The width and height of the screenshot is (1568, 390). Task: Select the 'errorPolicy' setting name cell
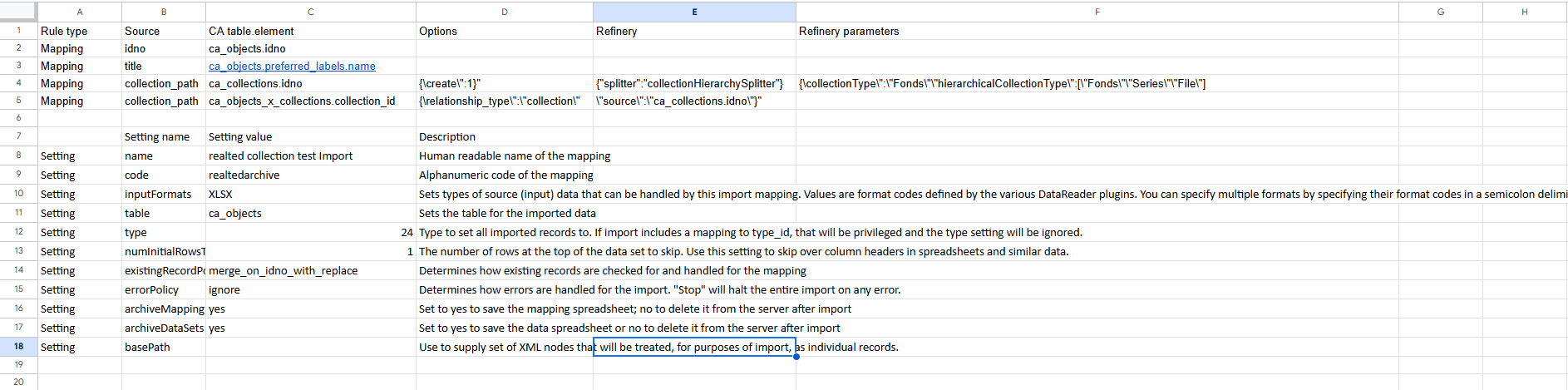coord(163,290)
